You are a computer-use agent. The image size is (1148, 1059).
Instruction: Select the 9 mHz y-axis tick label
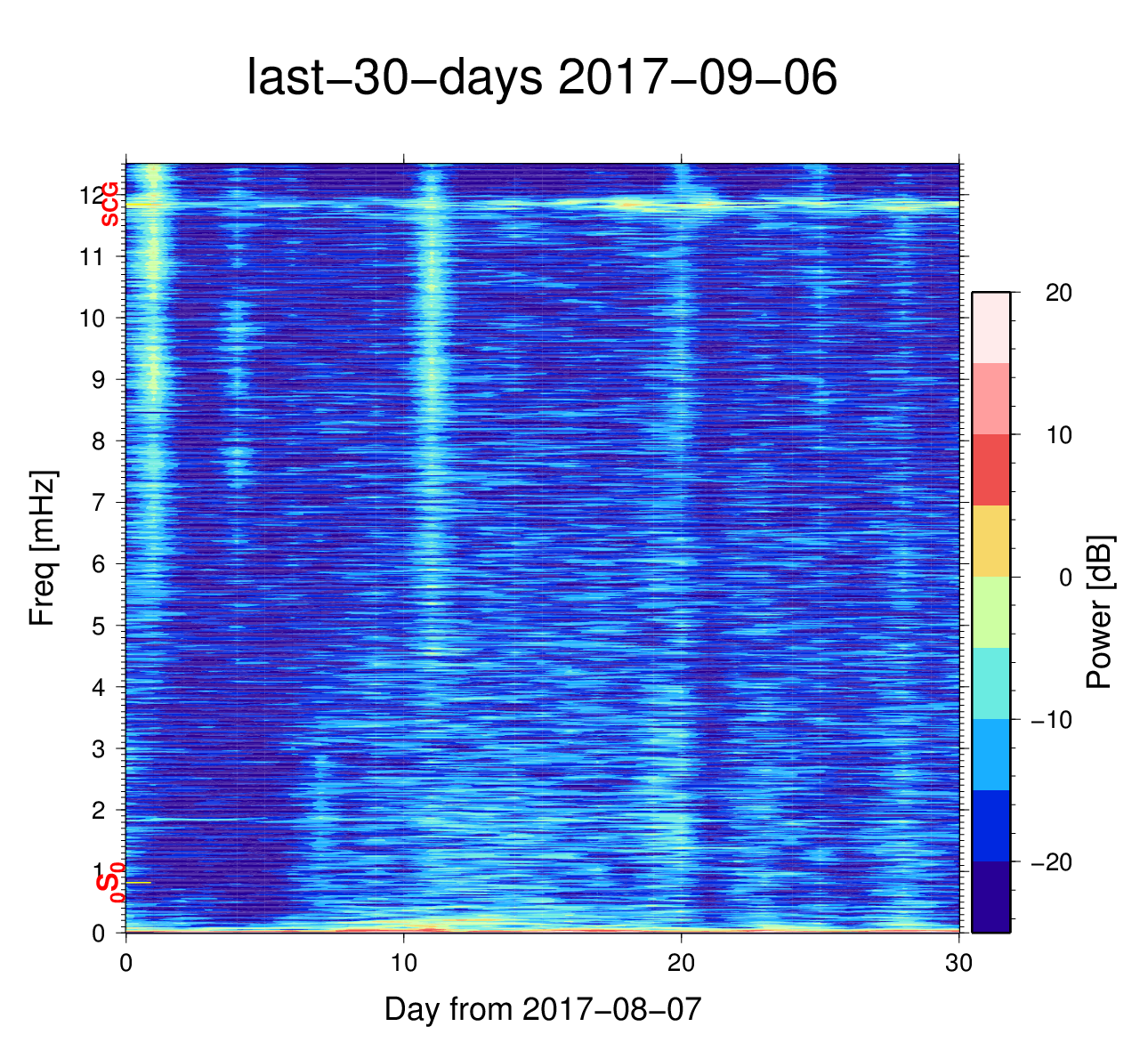98,380
